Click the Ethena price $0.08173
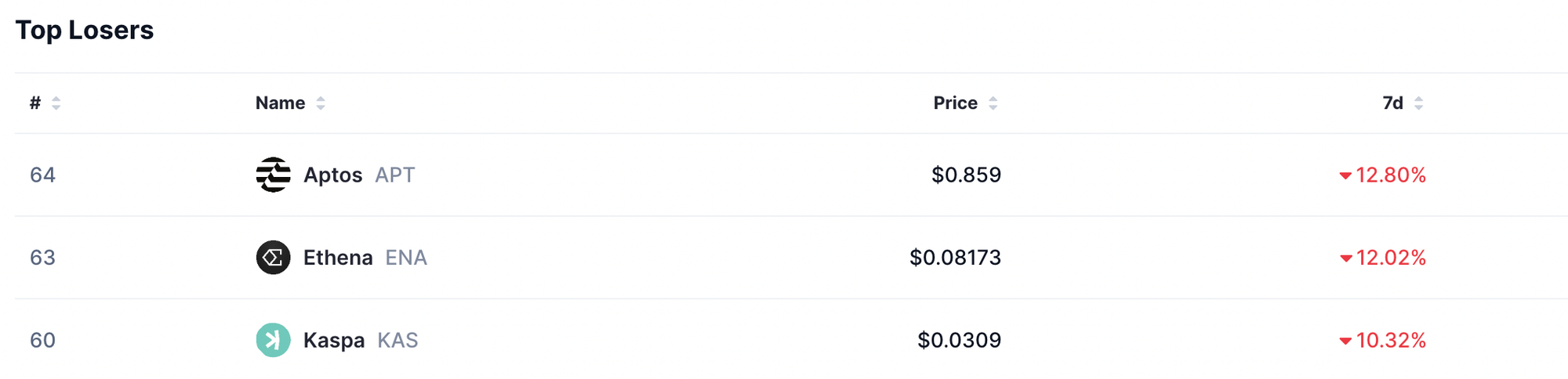The image size is (1568, 379). pyautogui.click(x=955, y=258)
